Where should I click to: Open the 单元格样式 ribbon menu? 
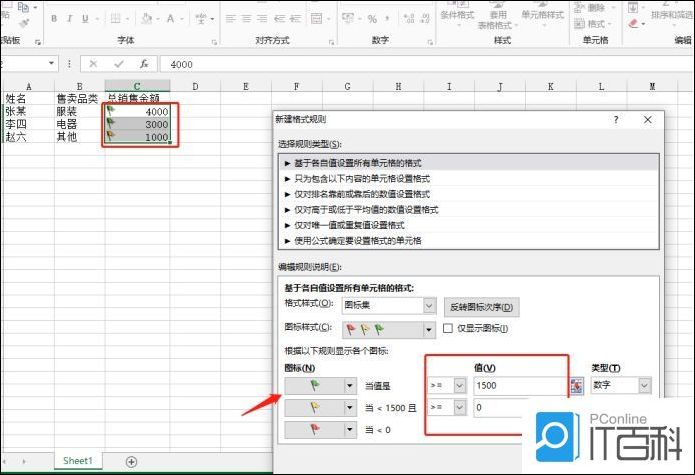543,14
